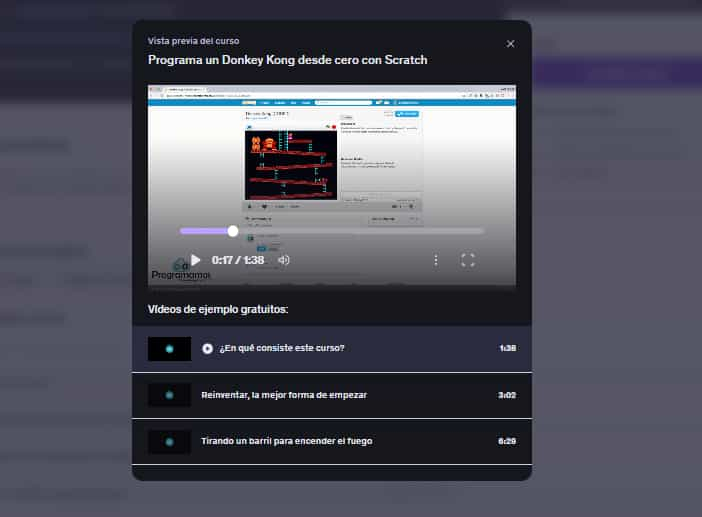Viewport: 702px width, 517px height.
Task: Open 'Tirando un barril para encender el fuego'
Action: click(x=332, y=441)
